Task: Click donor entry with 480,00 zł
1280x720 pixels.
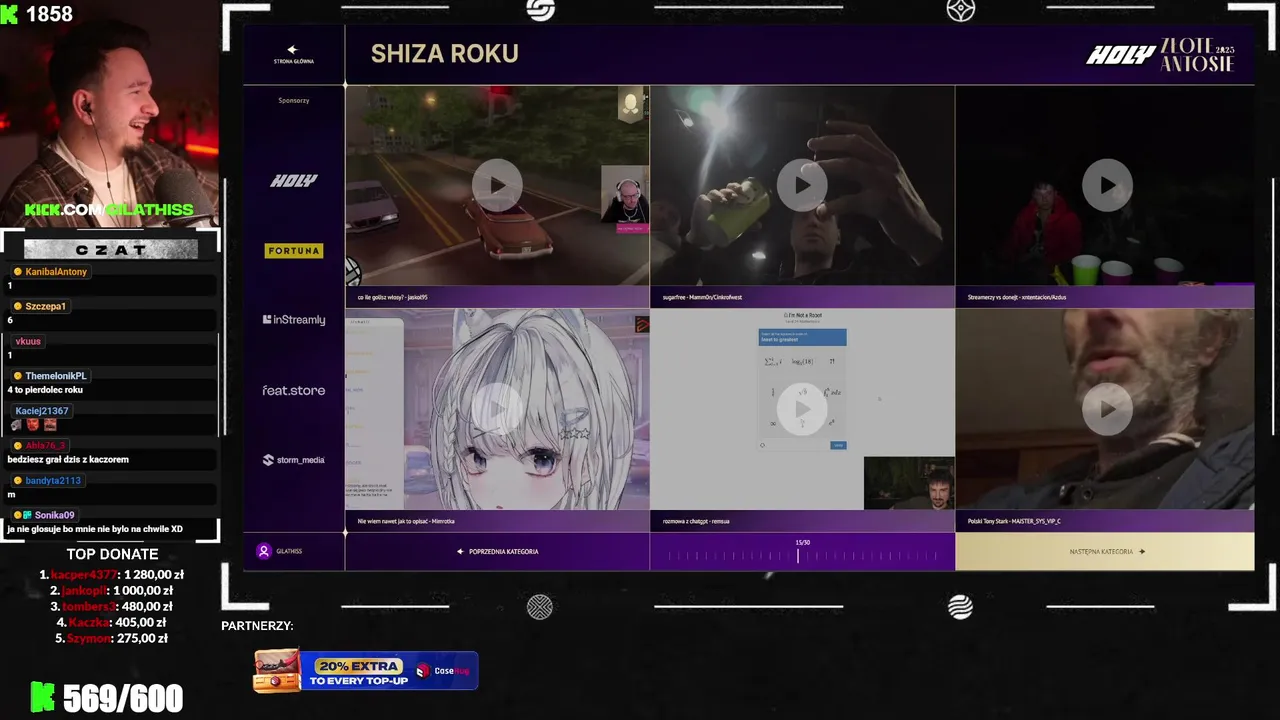Action: (x=112, y=606)
